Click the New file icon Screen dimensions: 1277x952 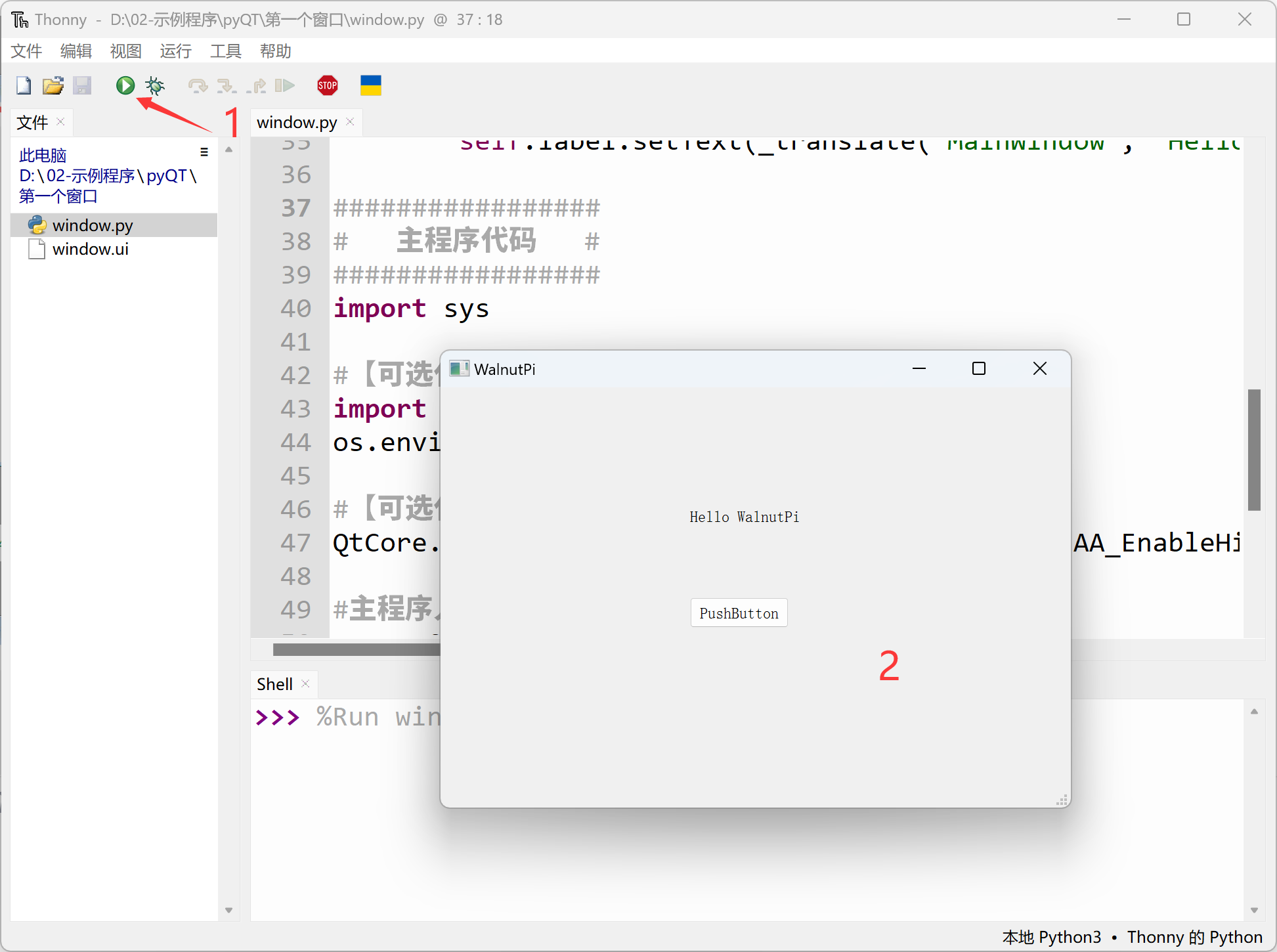(24, 85)
